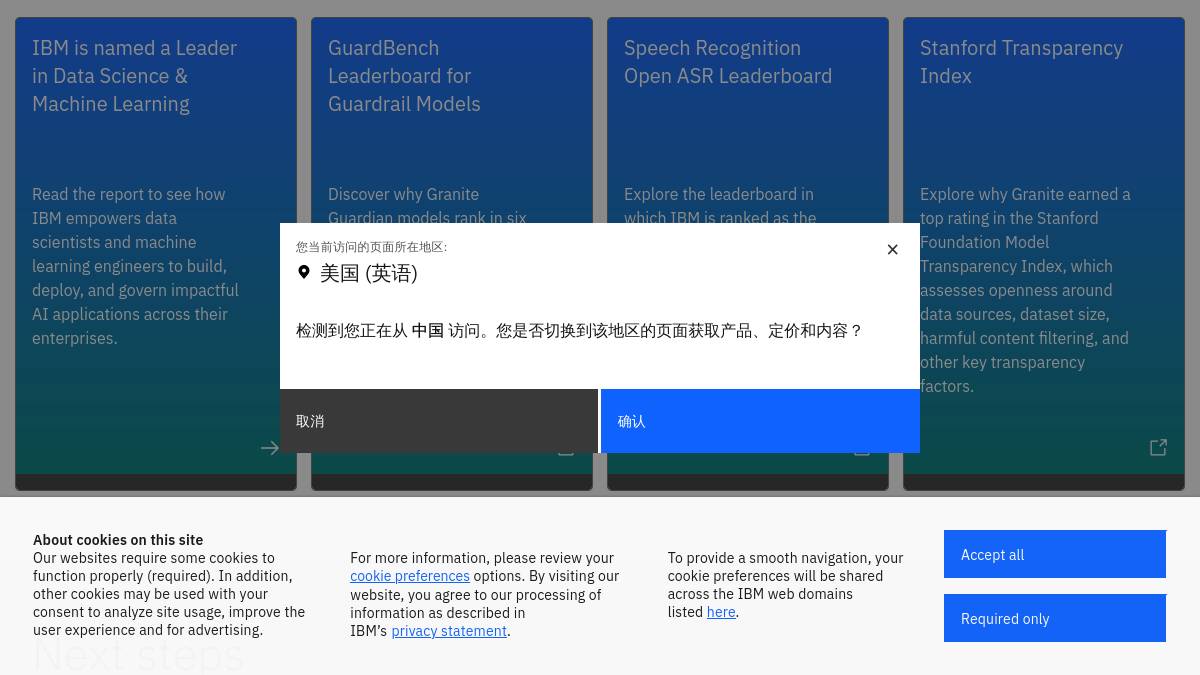Confirm region switch with 确认 button
This screenshot has height=675, width=1200.
coord(760,421)
